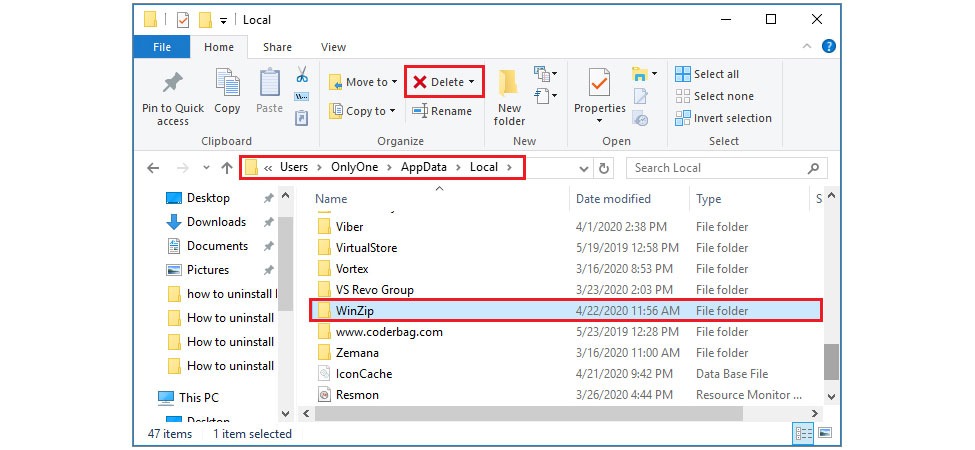
Task: Go Up one folder level
Action: [227, 168]
